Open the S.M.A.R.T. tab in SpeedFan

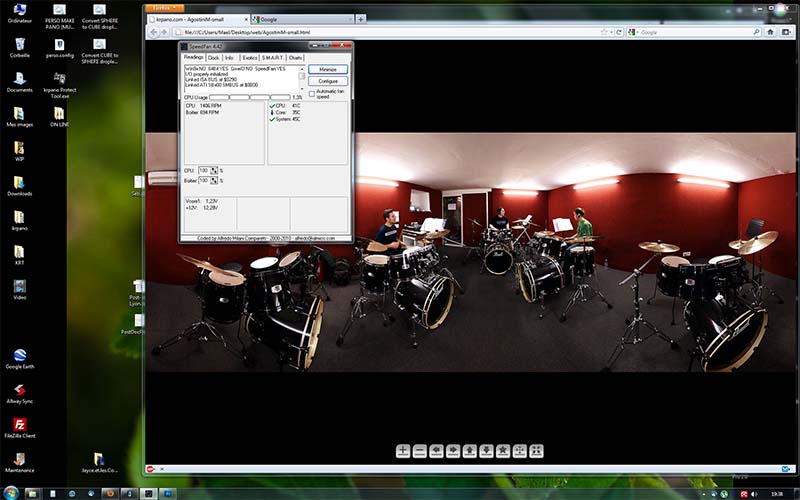pyautogui.click(x=273, y=58)
